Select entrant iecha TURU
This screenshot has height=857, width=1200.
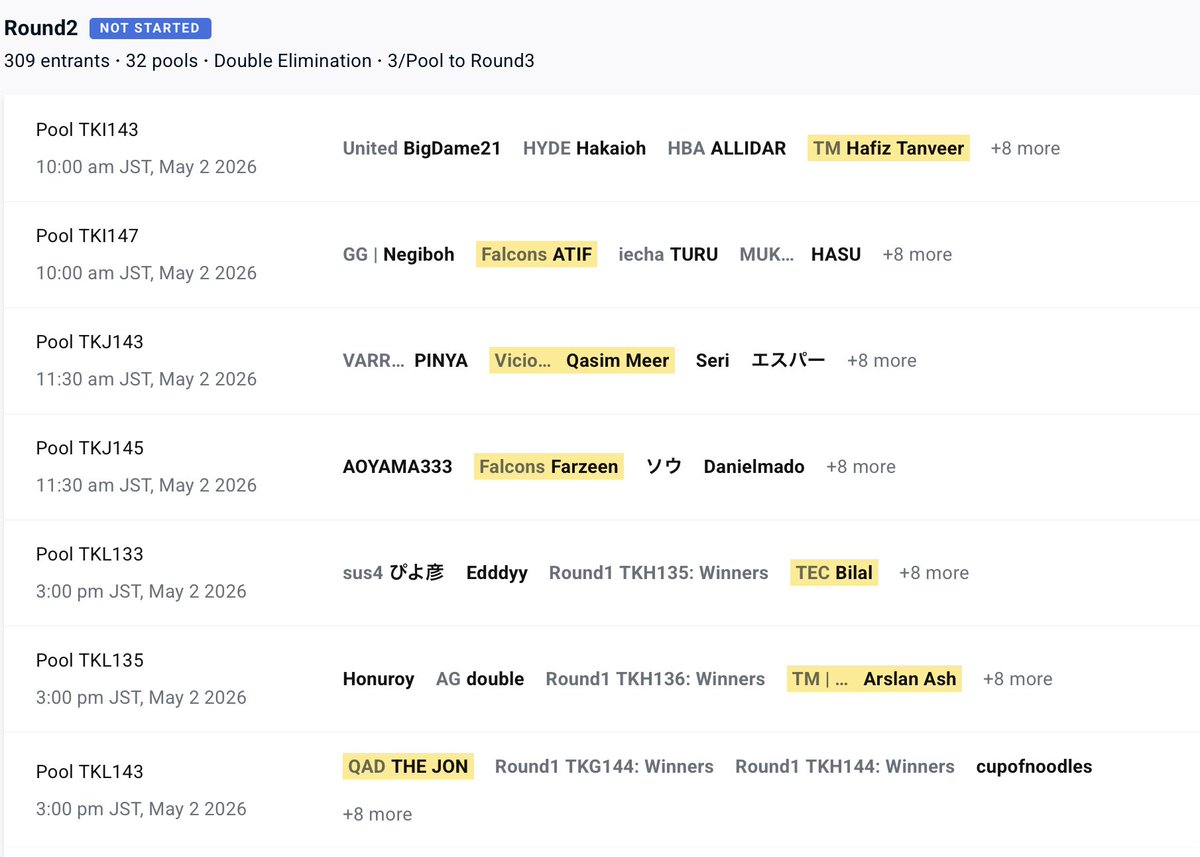tap(668, 254)
